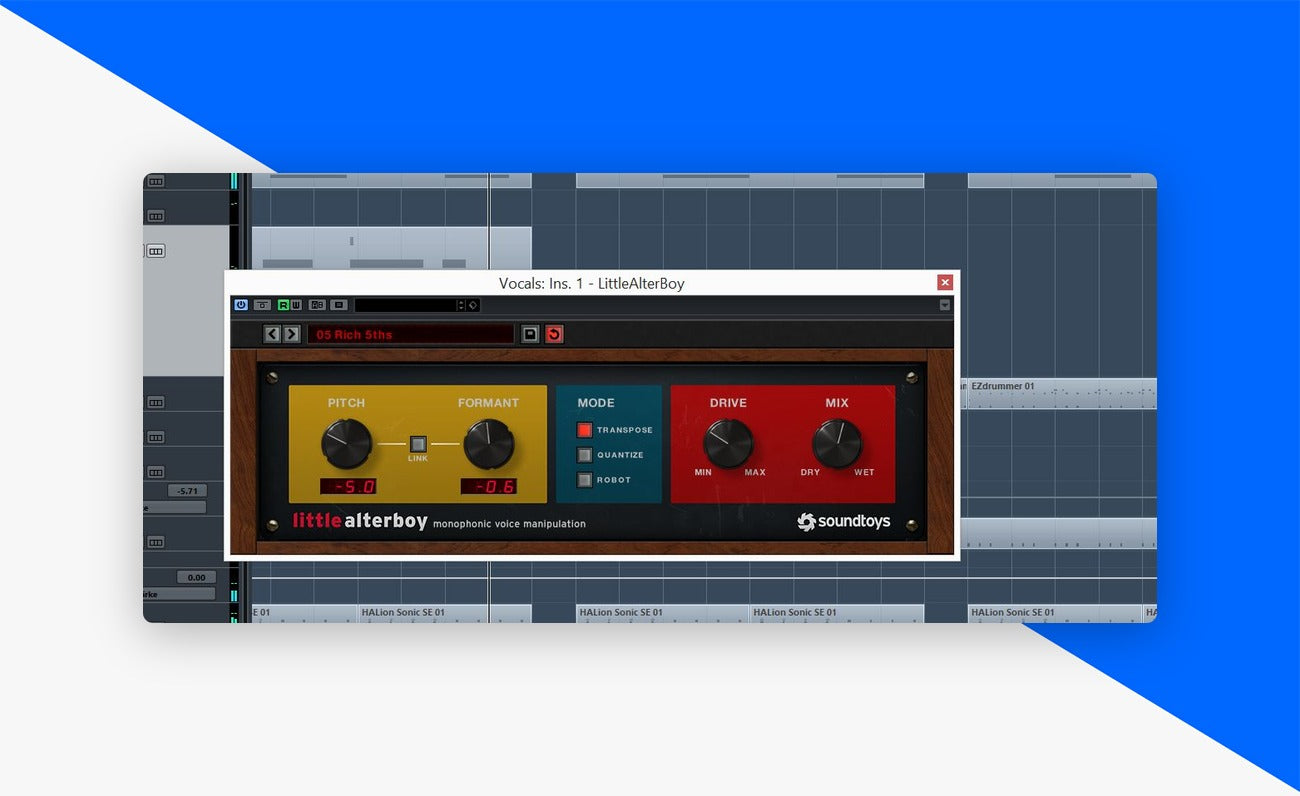Load the next Soundtoys preset
Screen dimensions: 1300x796
coord(291,334)
